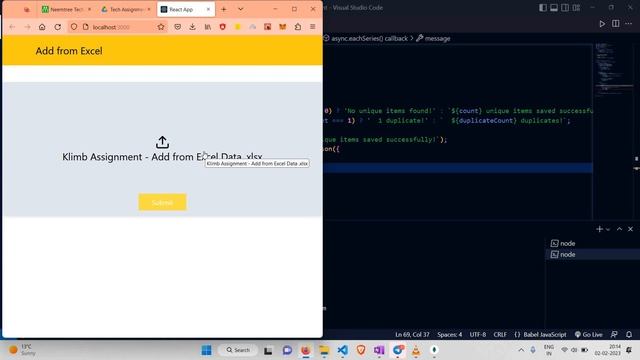This screenshot has width=640, height=360.
Task: Click the Run Code play icon in VS Code
Action: [602, 24]
